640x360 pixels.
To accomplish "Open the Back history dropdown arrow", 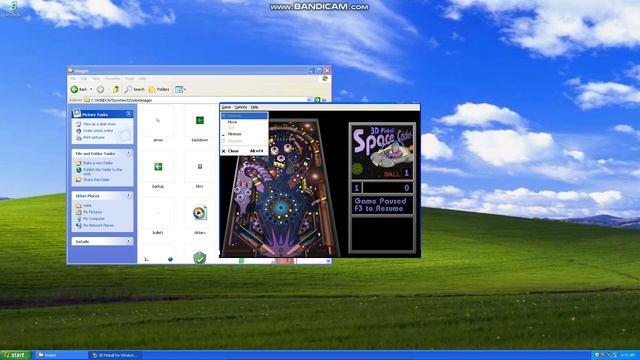I will point(91,89).
